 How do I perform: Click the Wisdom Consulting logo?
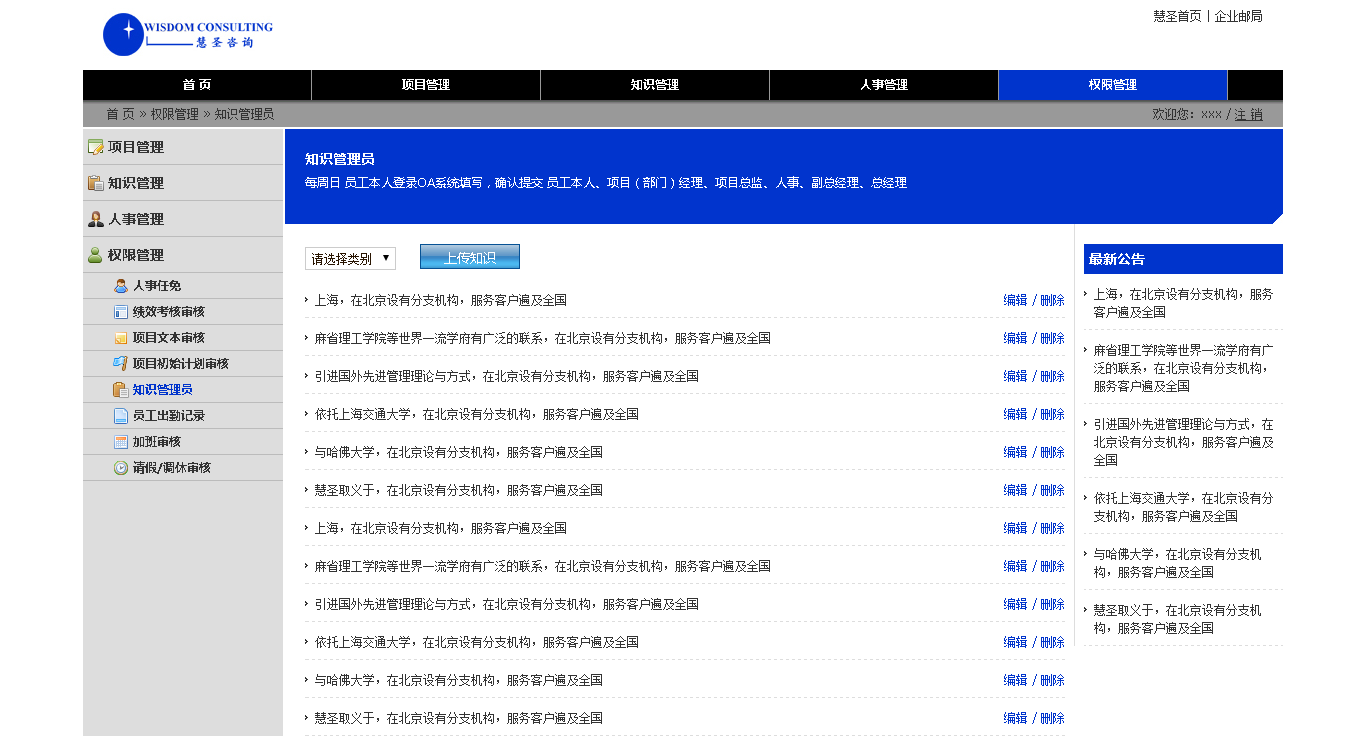(x=188, y=35)
